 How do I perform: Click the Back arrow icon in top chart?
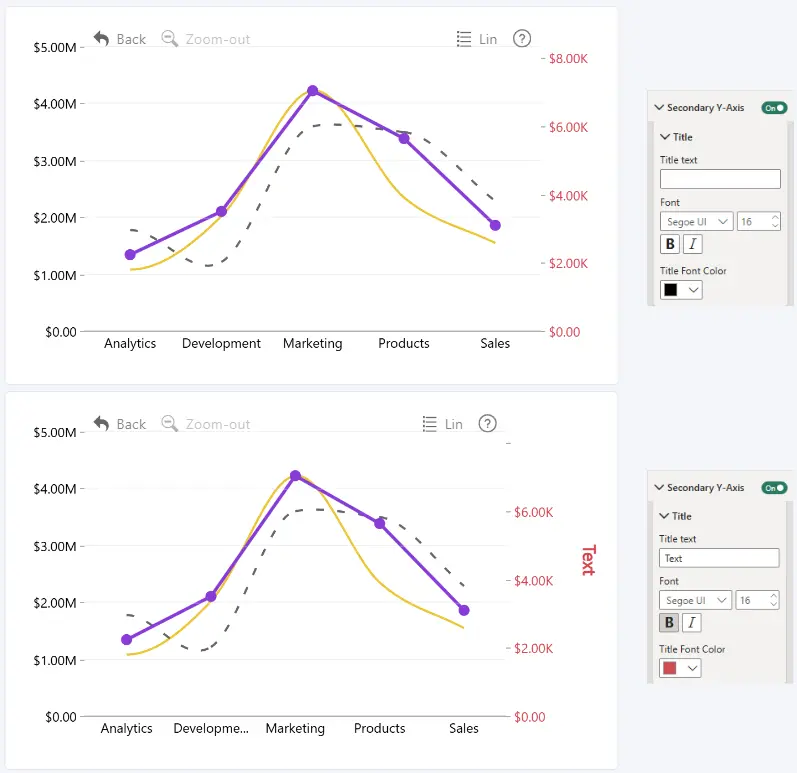point(102,39)
